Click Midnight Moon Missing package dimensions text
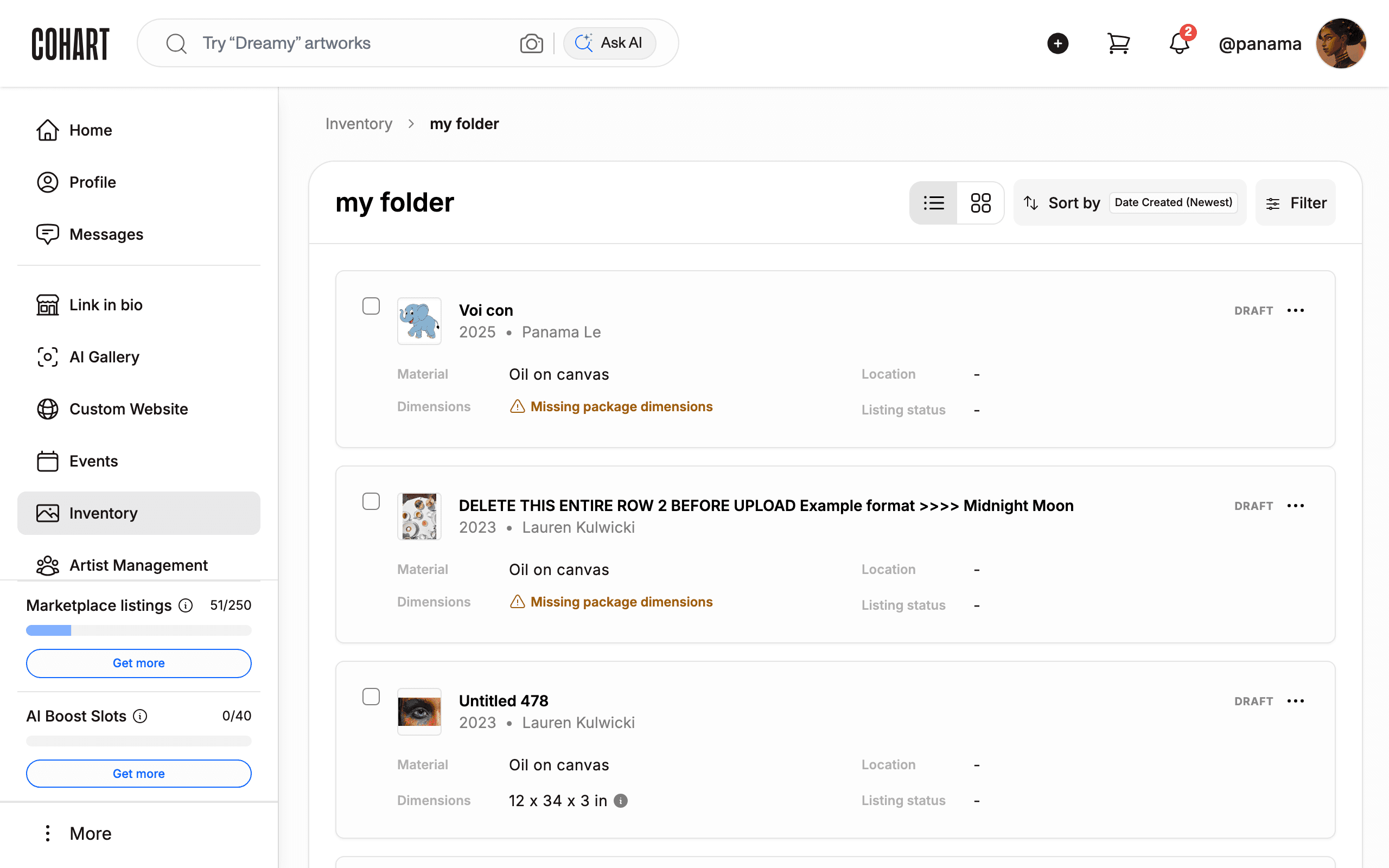This screenshot has height=868, width=1389. pos(622,602)
